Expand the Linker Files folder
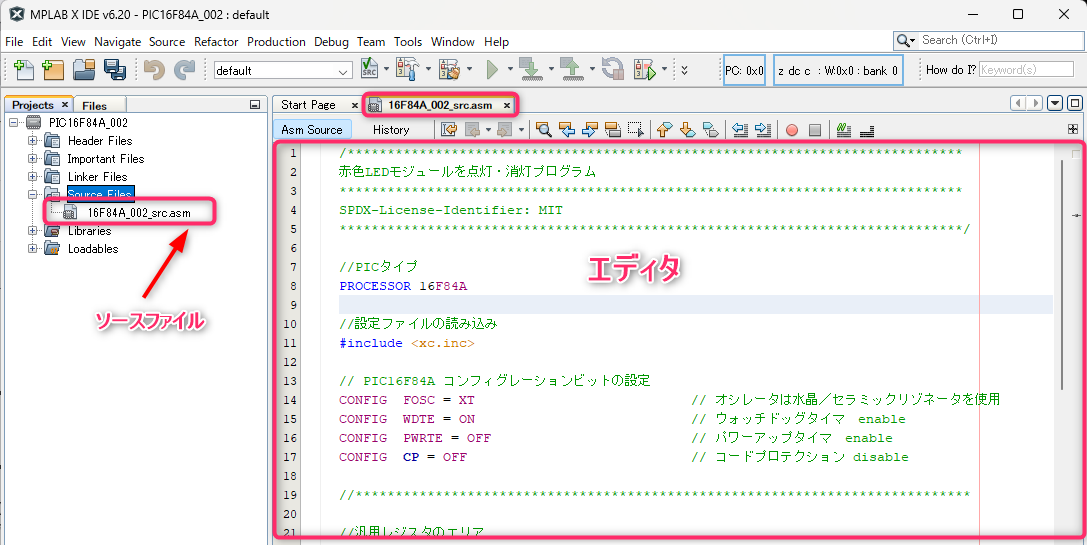Viewport: 1087px width, 545px height. tap(33, 177)
